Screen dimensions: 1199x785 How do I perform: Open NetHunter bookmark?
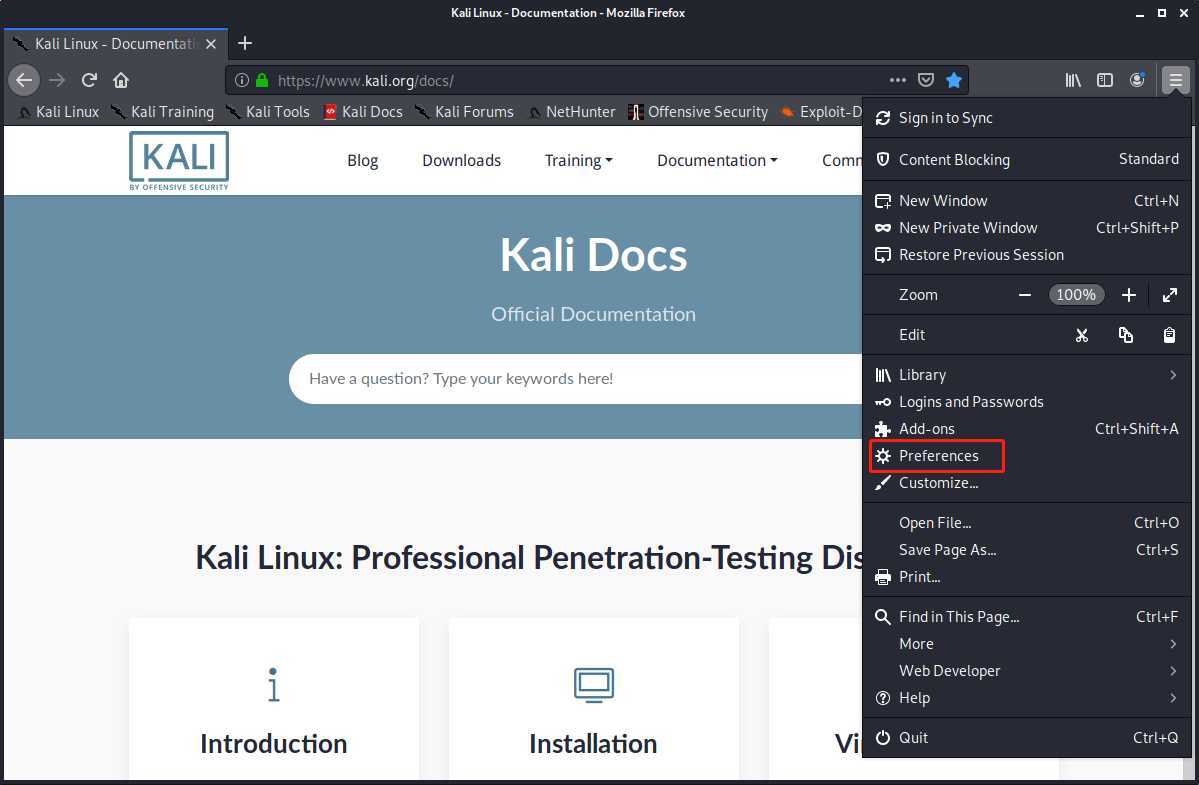point(571,112)
